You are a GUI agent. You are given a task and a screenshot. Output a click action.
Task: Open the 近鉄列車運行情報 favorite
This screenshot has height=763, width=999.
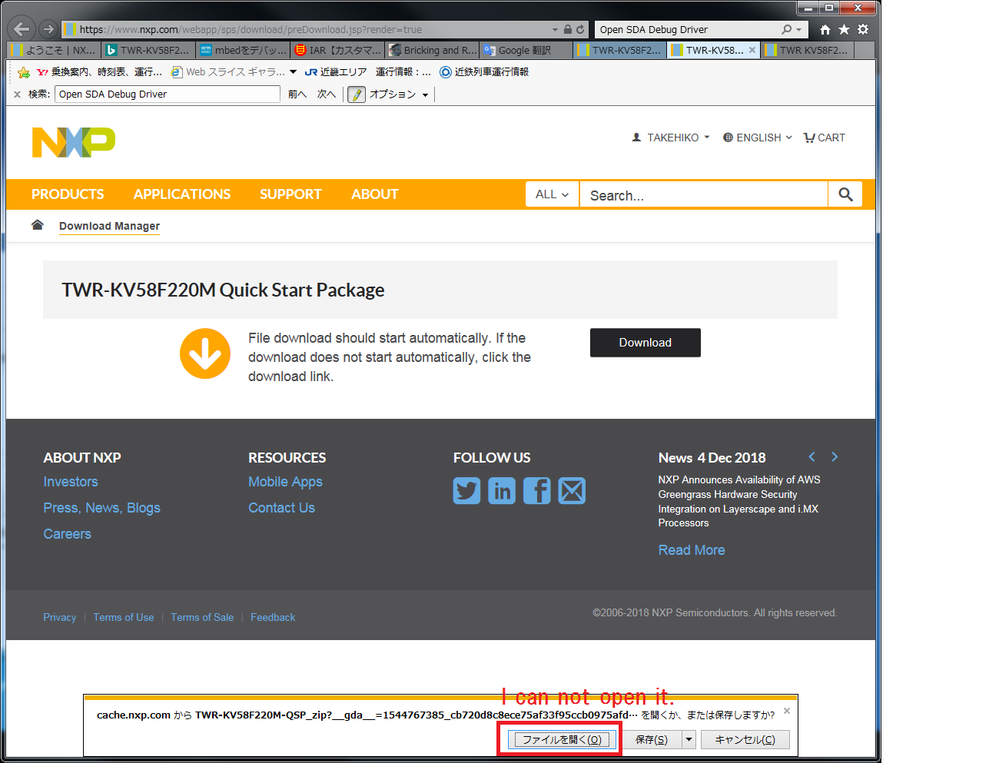click(484, 72)
